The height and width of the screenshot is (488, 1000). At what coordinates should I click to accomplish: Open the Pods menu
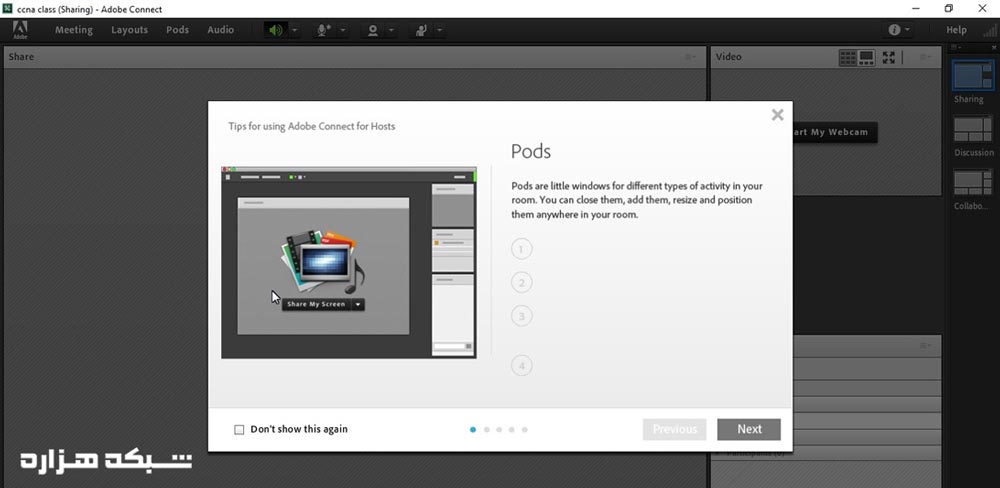[x=177, y=30]
